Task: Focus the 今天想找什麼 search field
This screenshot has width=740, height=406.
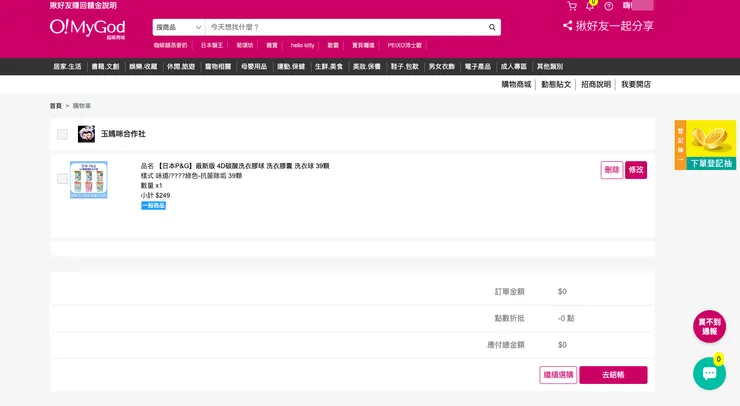Action: coord(347,27)
